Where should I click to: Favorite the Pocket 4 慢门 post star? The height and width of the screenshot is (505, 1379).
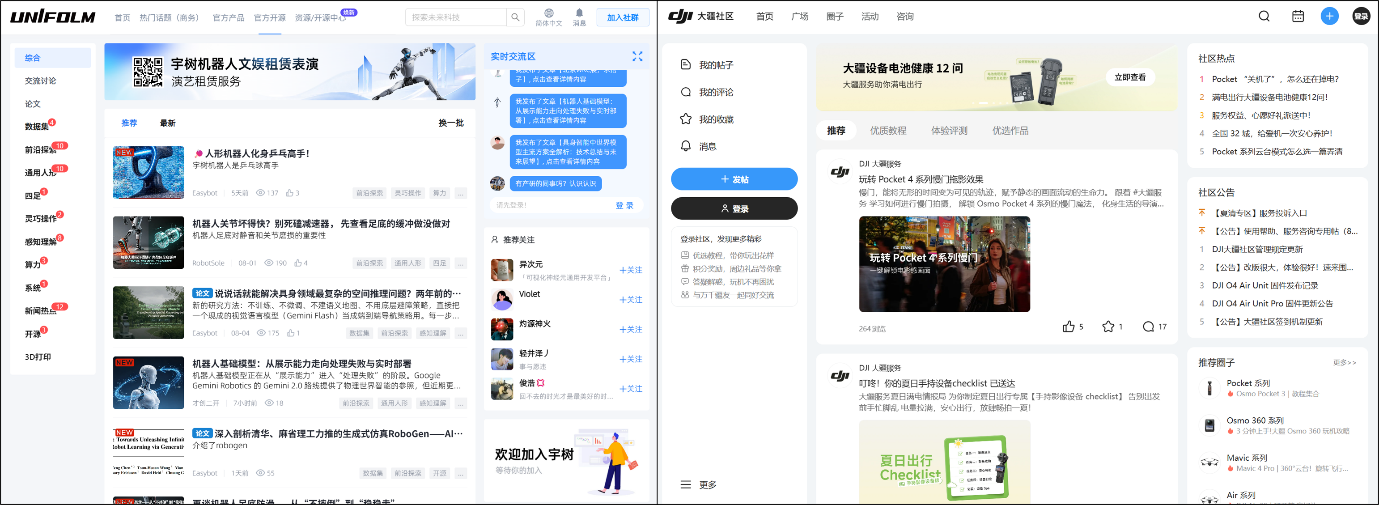(x=1108, y=326)
